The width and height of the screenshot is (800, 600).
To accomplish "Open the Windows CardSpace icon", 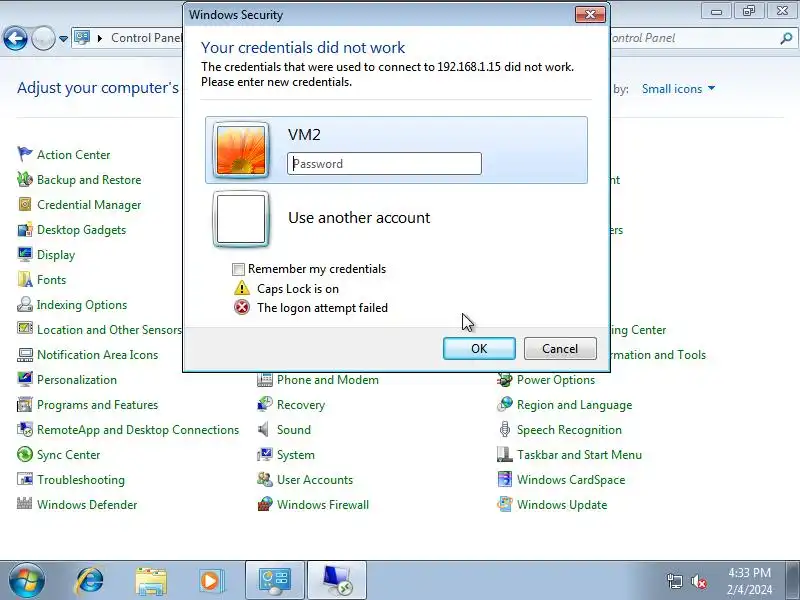I will coord(504,479).
